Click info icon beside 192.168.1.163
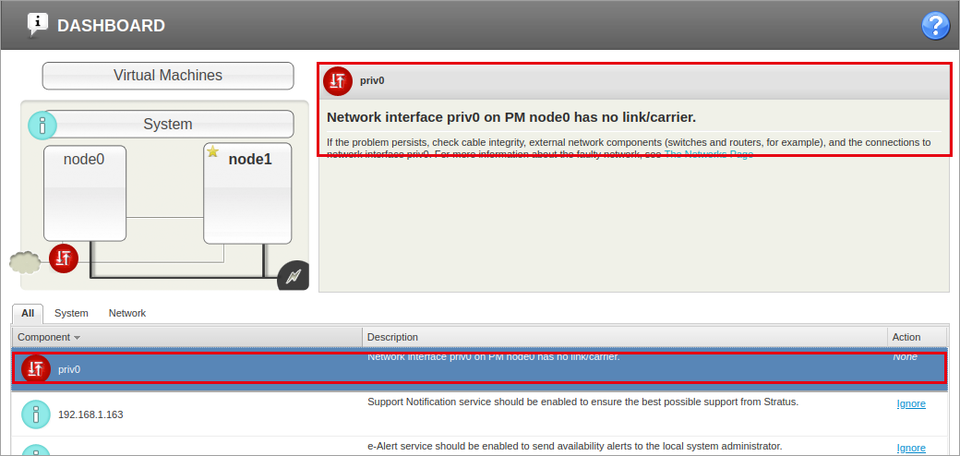Screen dimensions: 960x456 coord(36,414)
